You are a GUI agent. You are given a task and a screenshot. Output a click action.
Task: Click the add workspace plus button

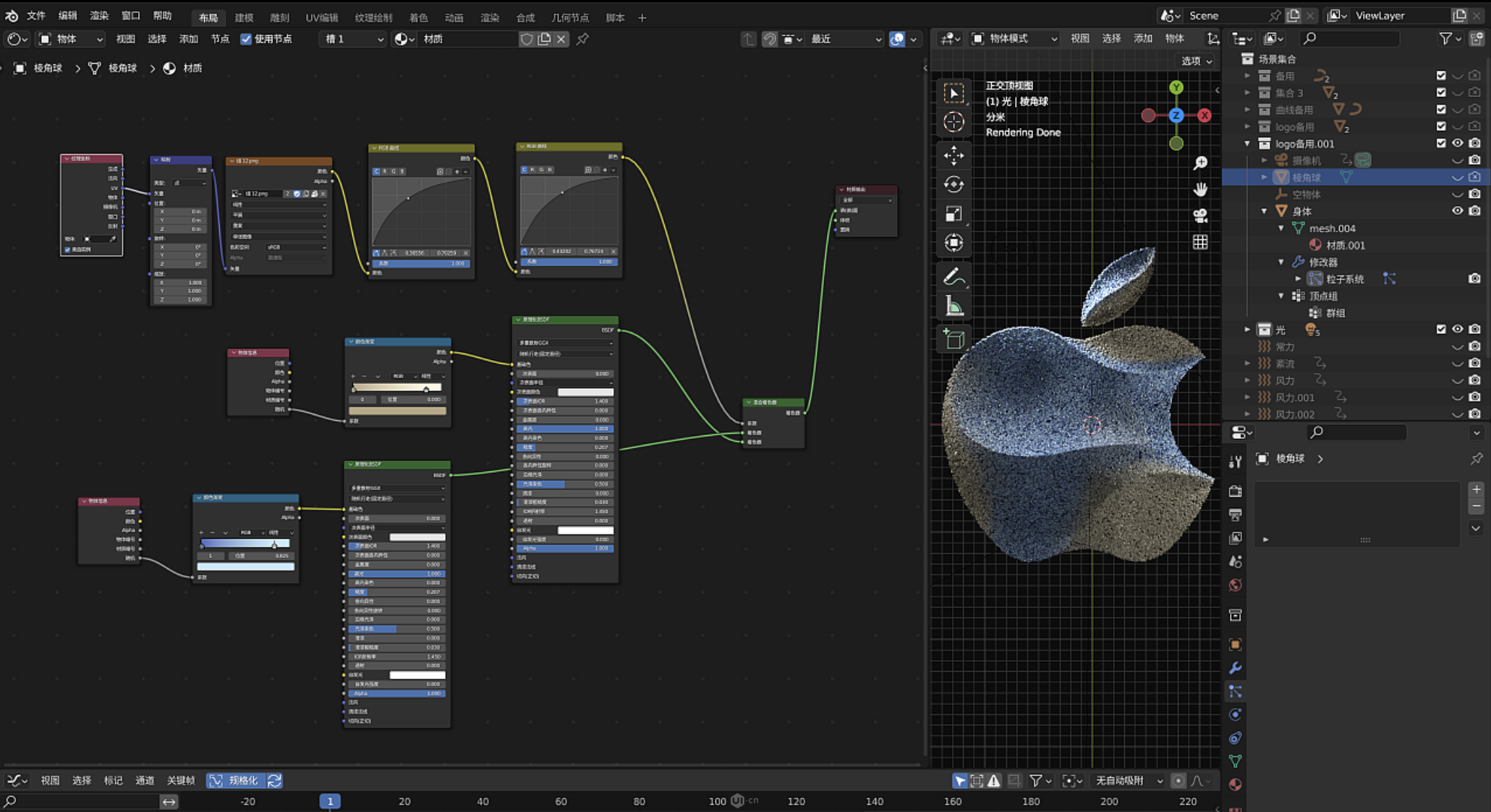click(642, 17)
